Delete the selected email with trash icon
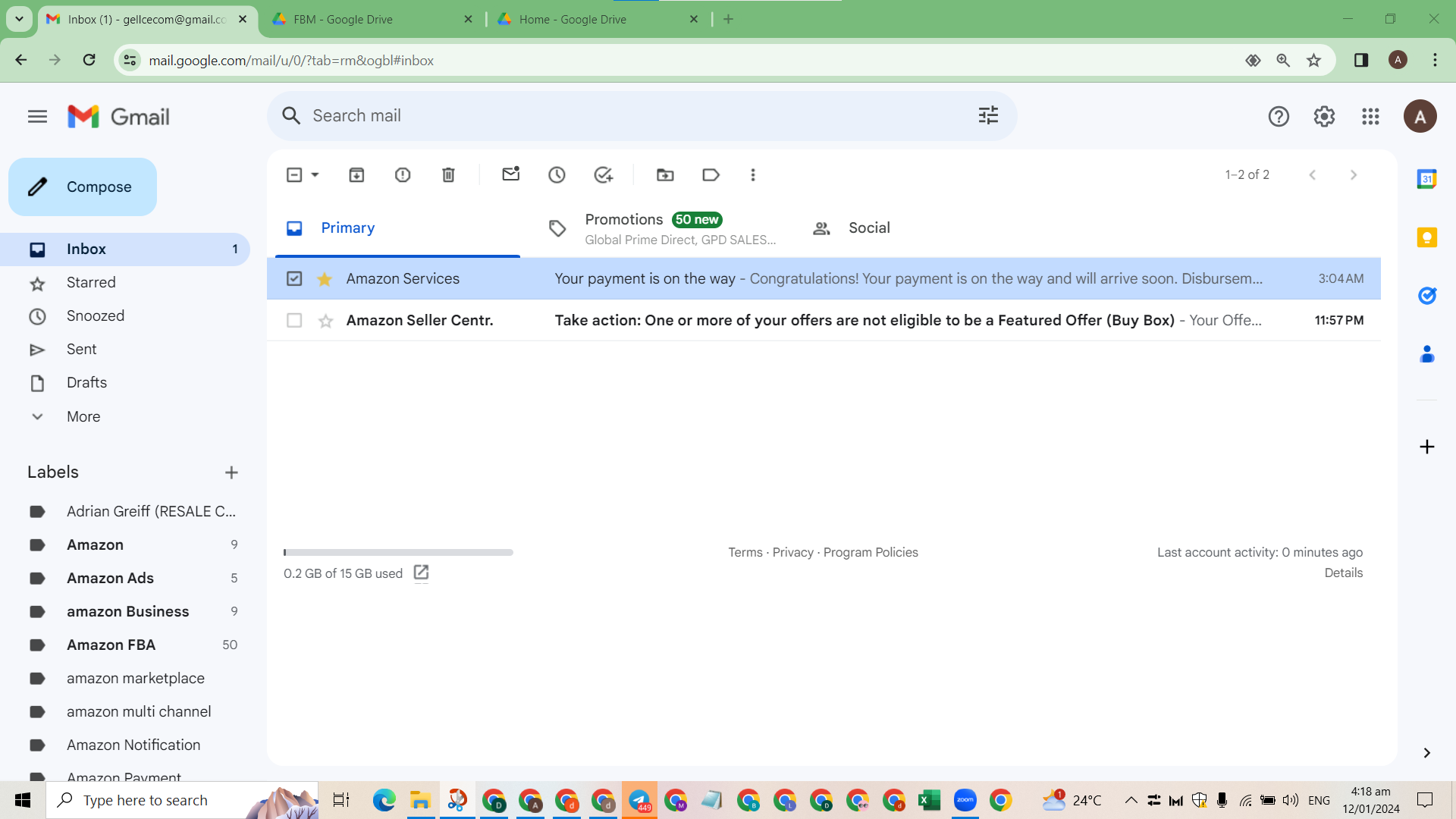 coord(448,175)
